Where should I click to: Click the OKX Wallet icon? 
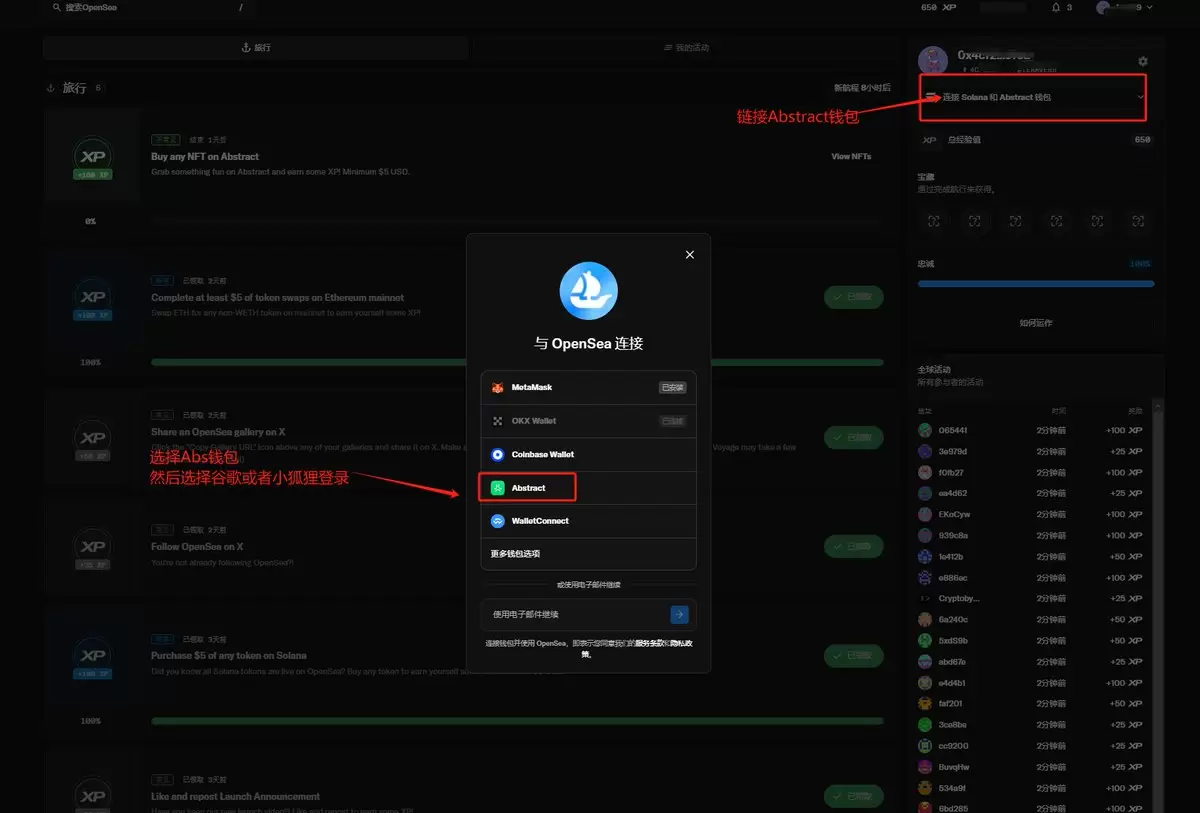(x=498, y=421)
